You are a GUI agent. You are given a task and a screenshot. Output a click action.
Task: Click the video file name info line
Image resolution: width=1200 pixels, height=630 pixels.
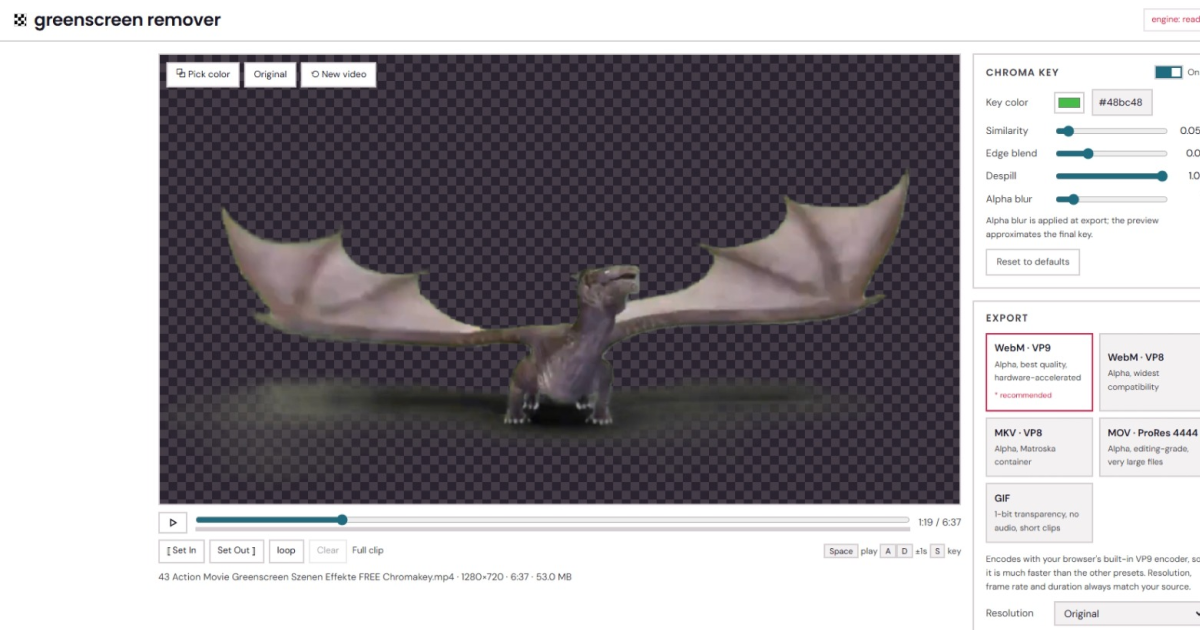click(365, 577)
